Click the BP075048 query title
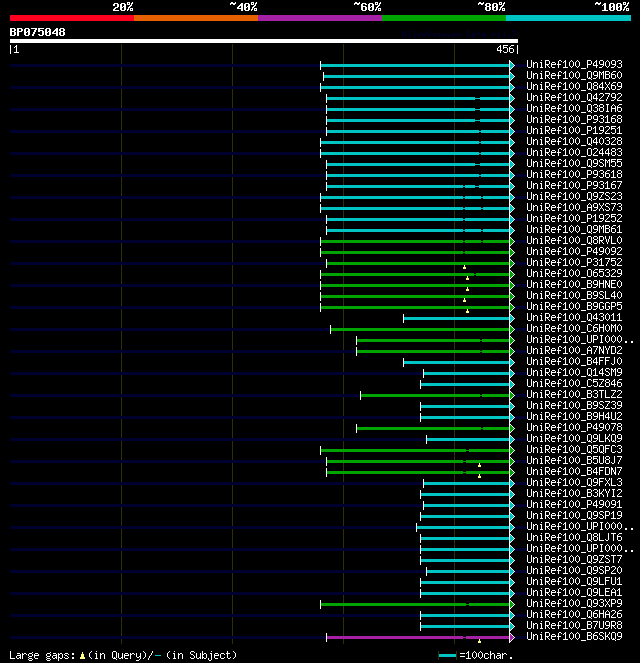 click(37, 32)
